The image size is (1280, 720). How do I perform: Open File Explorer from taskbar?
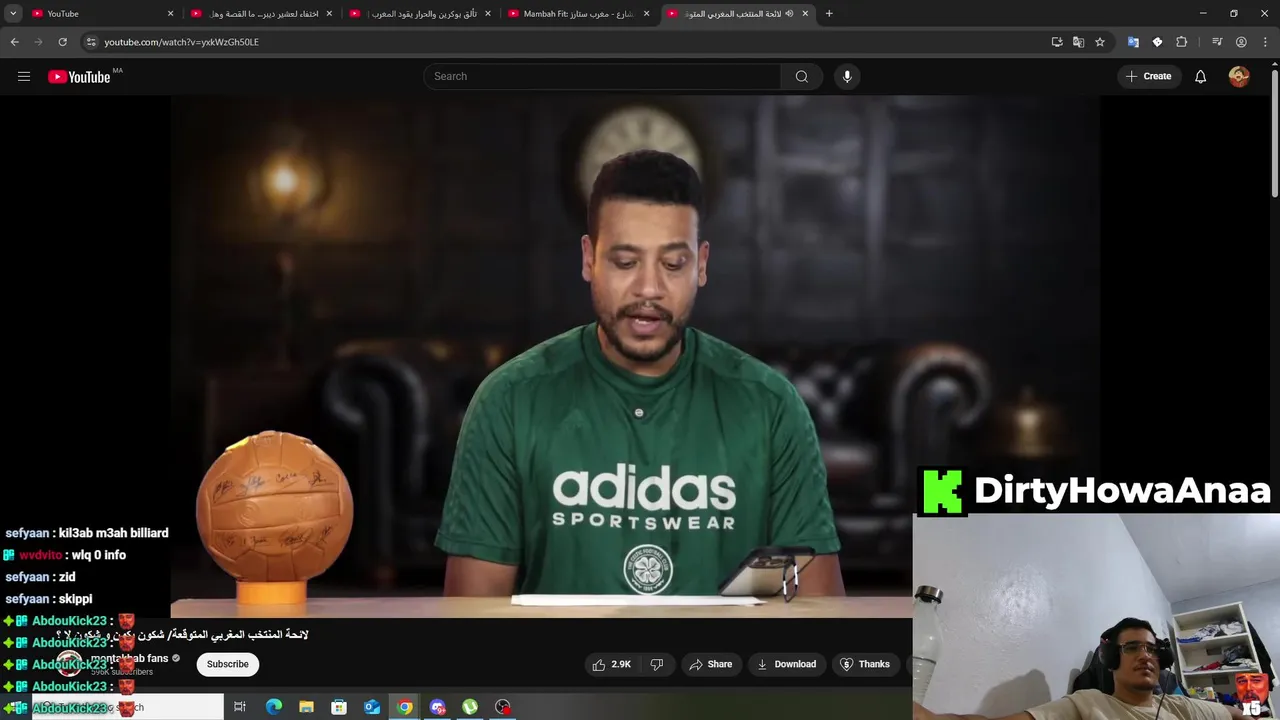[x=306, y=707]
